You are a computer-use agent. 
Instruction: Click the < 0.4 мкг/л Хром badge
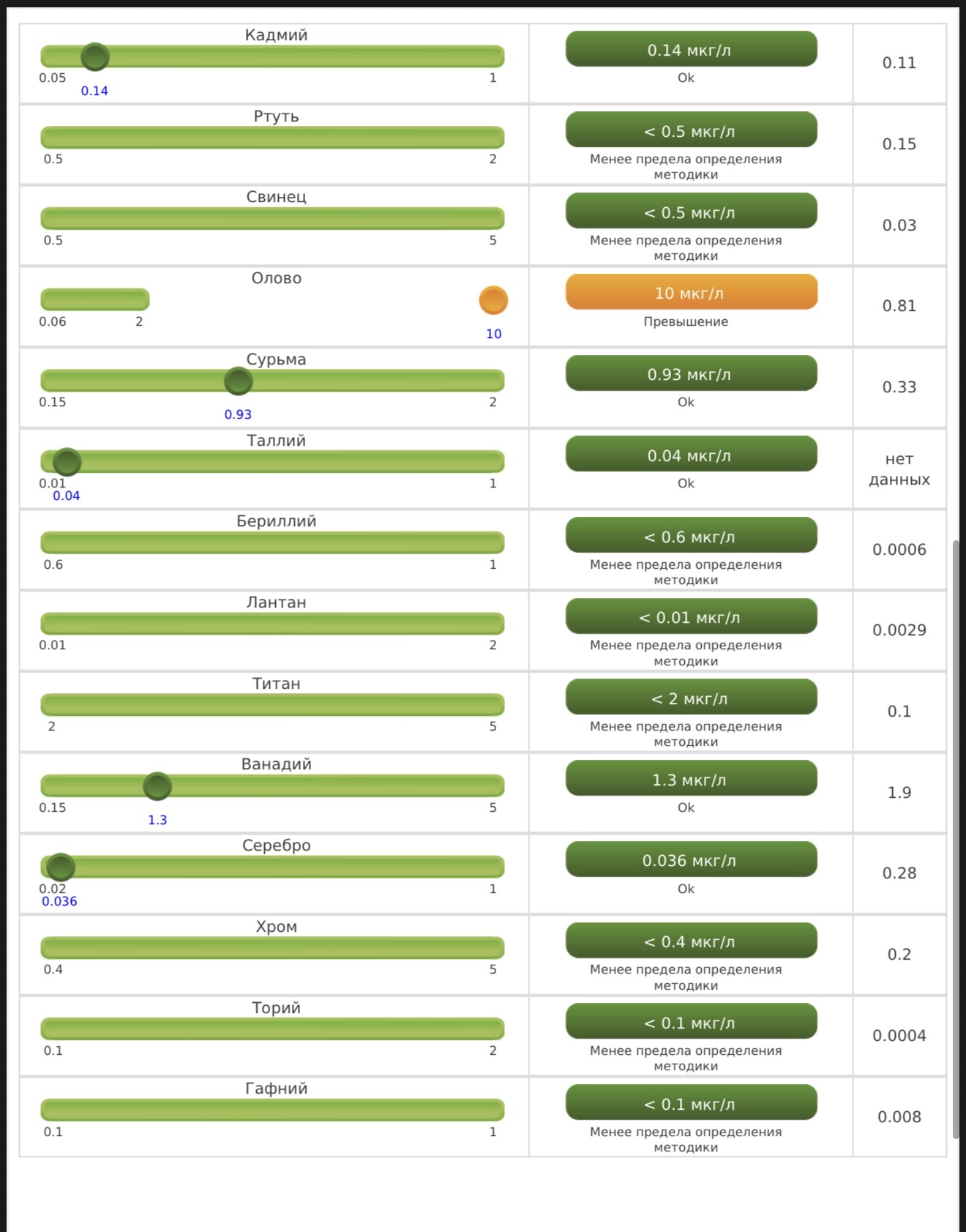[x=691, y=941]
